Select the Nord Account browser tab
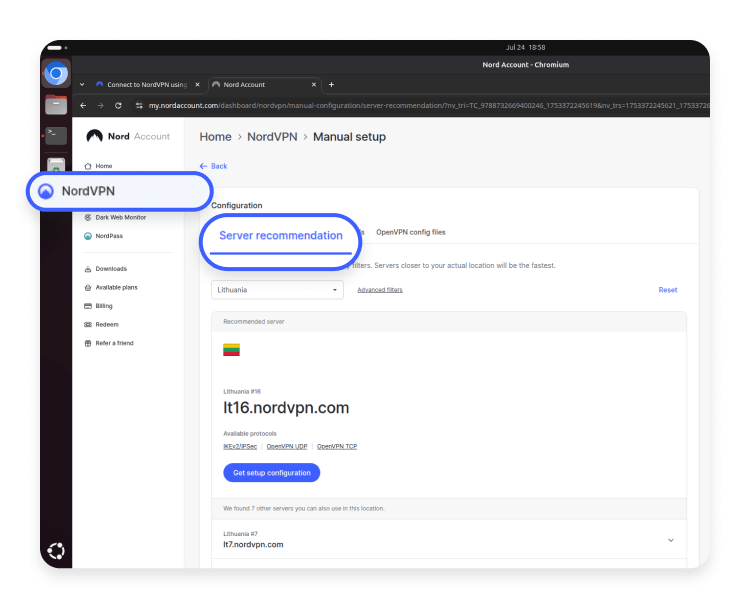Viewport: 750px width, 609px height. point(265,85)
